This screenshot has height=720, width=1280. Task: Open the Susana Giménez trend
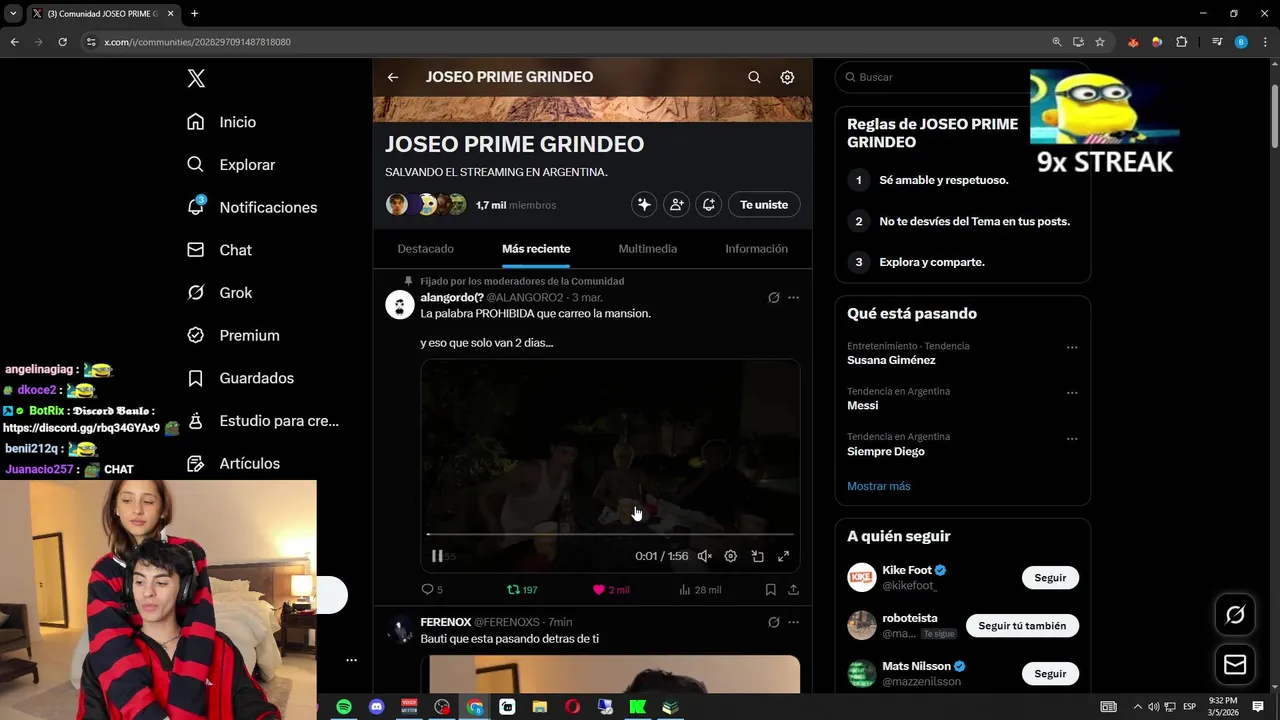pos(891,360)
